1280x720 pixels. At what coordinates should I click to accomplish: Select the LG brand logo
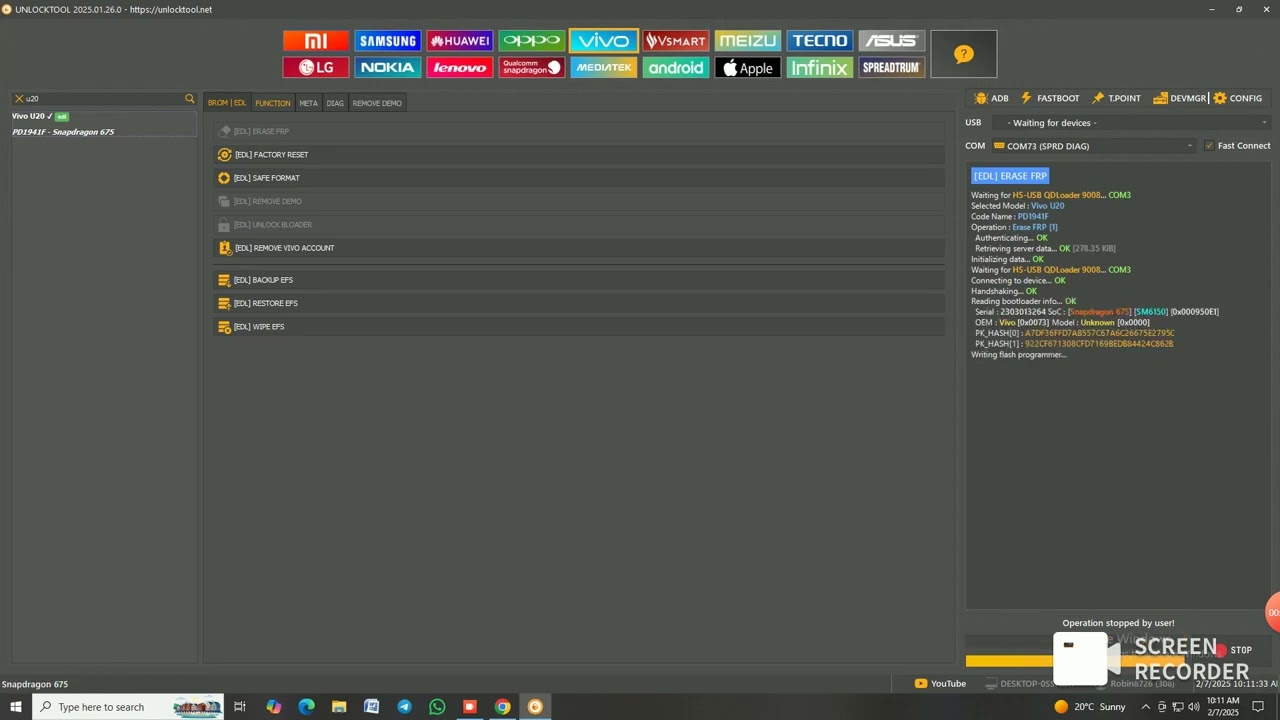click(316, 67)
